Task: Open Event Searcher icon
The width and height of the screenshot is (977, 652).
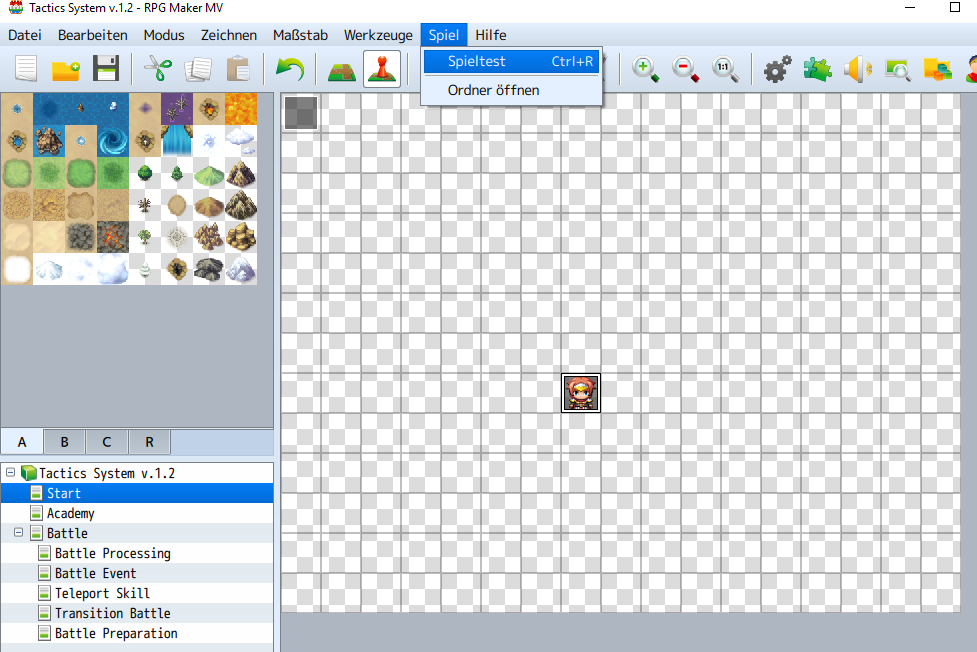Action: (x=897, y=69)
